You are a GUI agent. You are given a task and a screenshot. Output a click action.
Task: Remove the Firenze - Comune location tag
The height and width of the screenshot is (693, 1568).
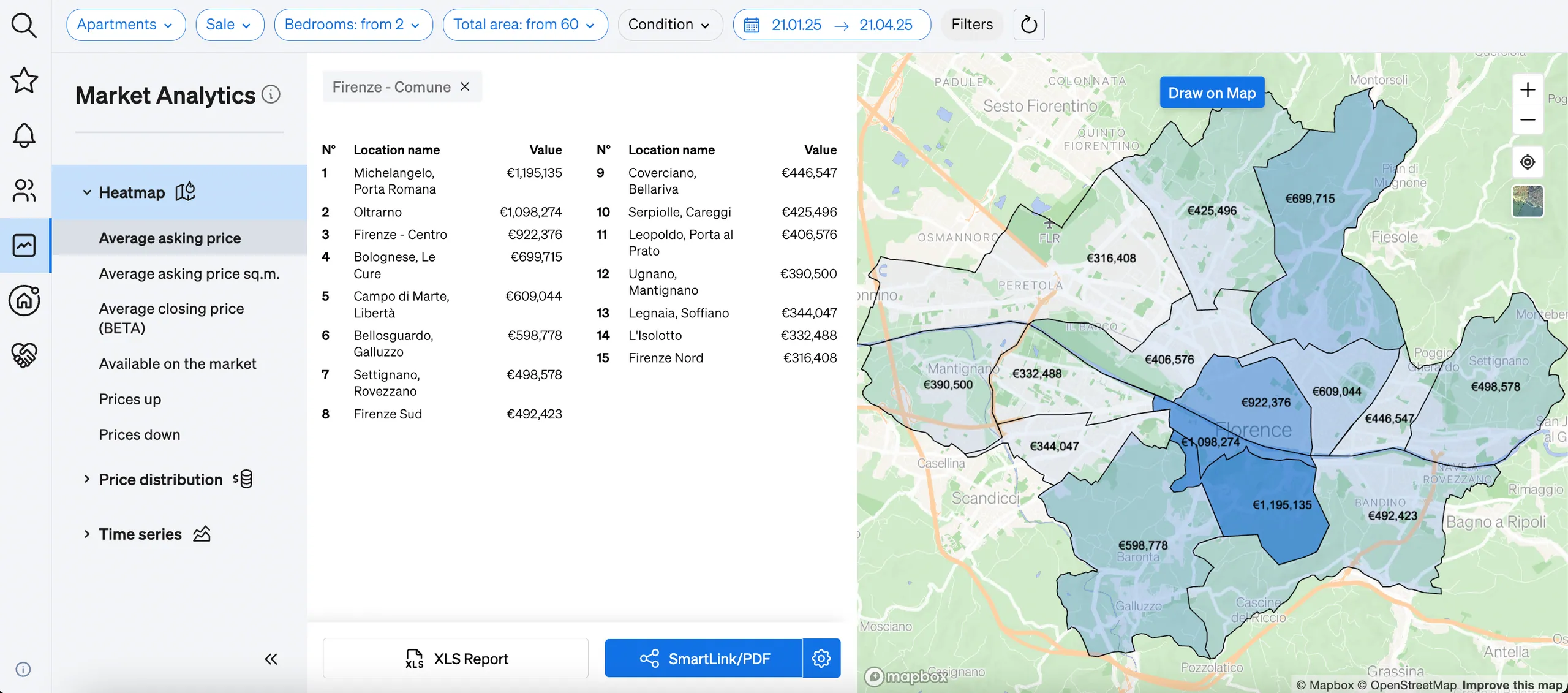(465, 86)
